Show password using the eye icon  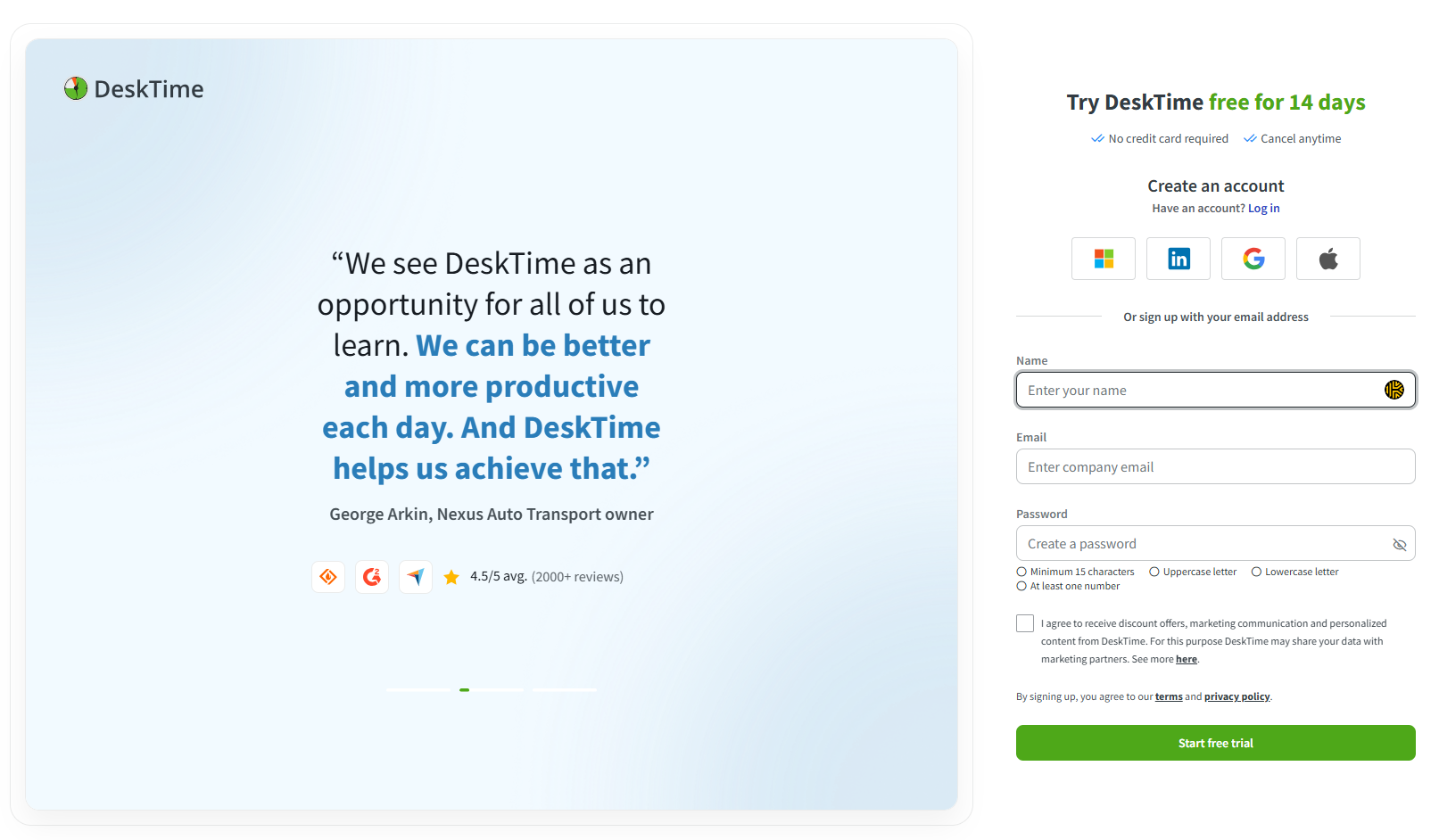(1399, 544)
